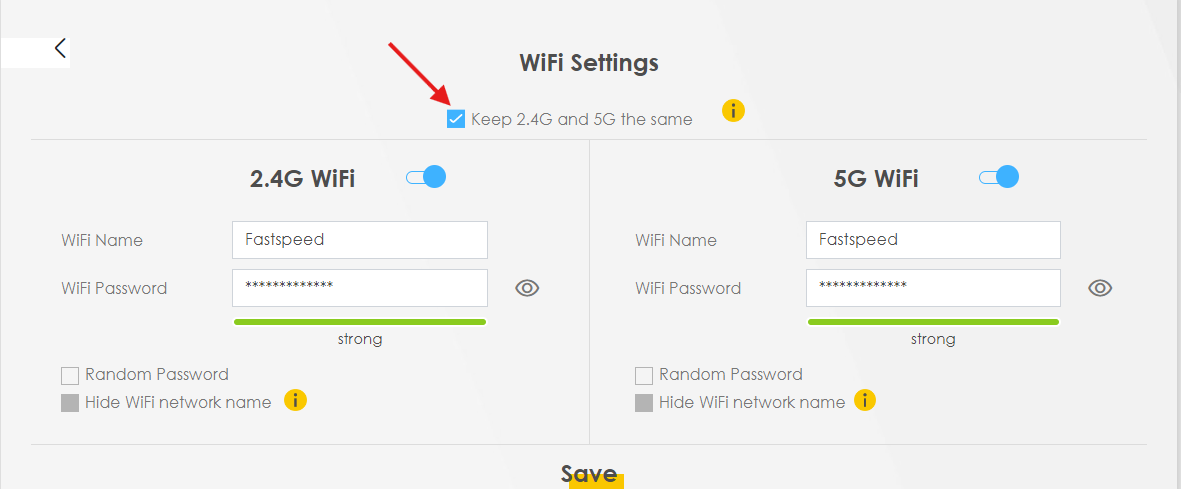Viewport: 1181px width, 489px height.
Task: Click the 5G password strength bar
Action: [x=933, y=322]
